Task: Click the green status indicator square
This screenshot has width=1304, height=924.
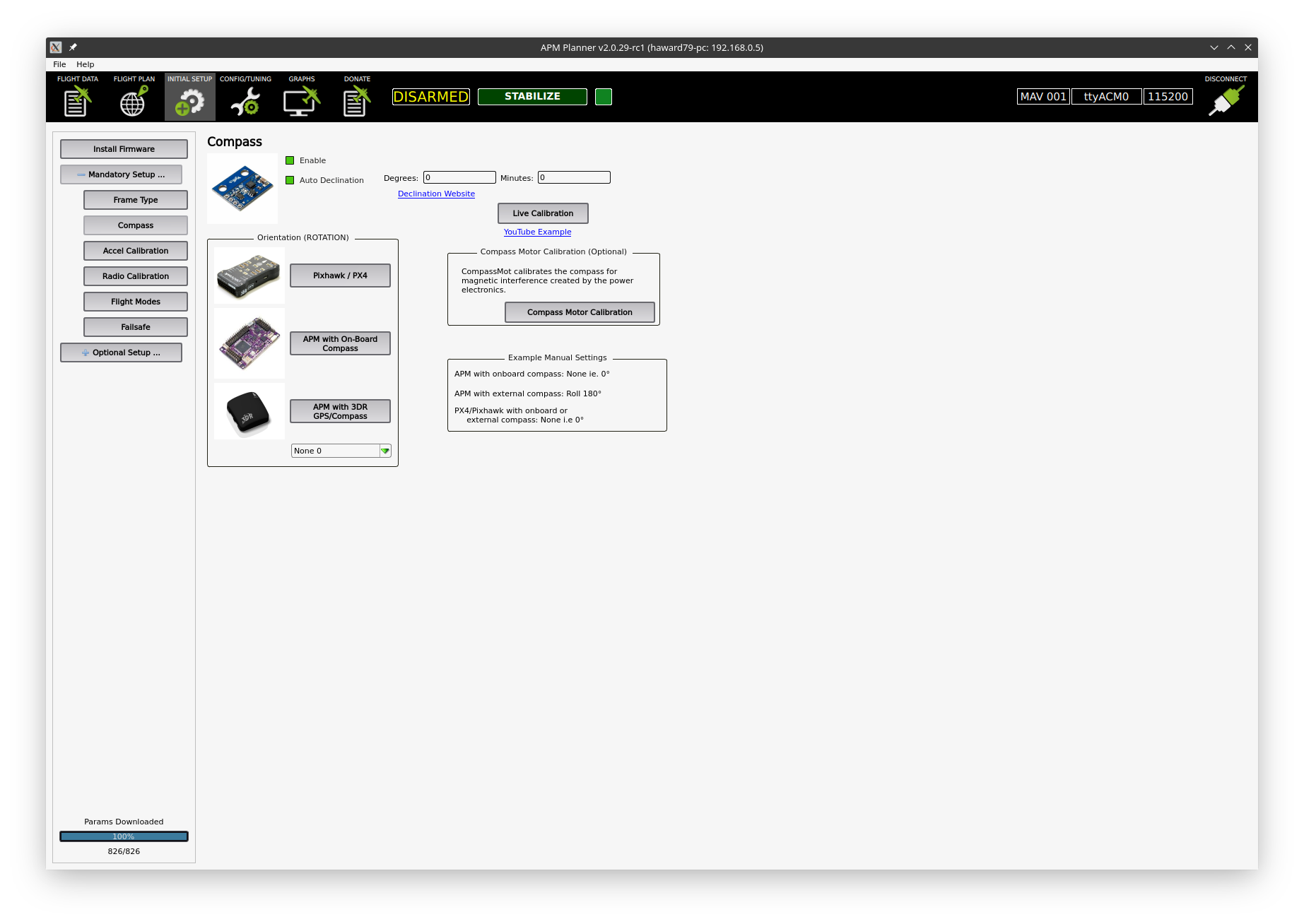Action: [x=604, y=97]
